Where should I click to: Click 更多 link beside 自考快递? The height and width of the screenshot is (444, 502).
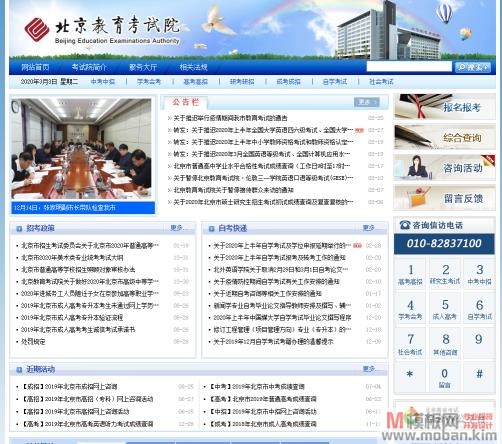click(x=369, y=228)
